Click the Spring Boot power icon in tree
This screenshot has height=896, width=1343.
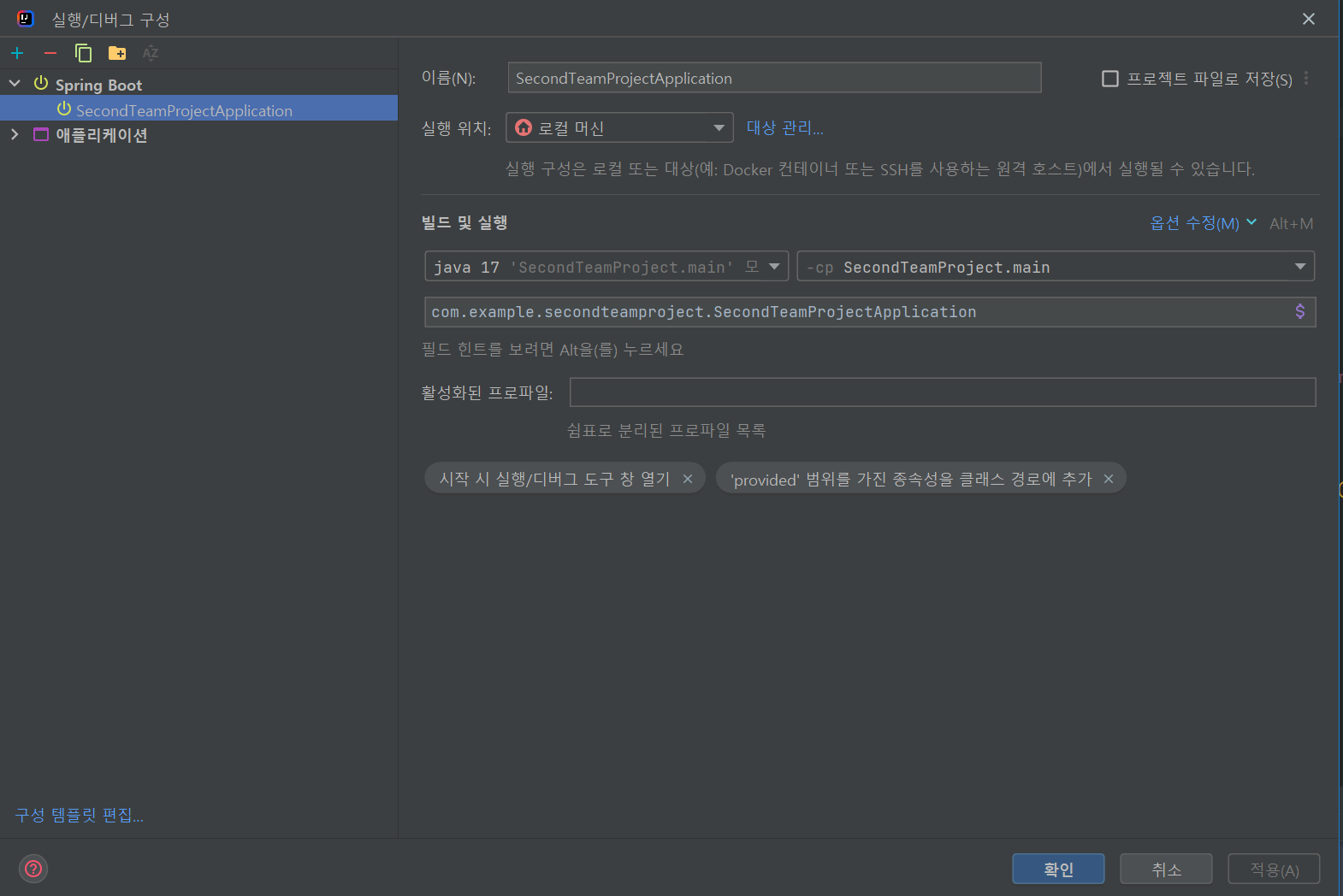[41, 84]
